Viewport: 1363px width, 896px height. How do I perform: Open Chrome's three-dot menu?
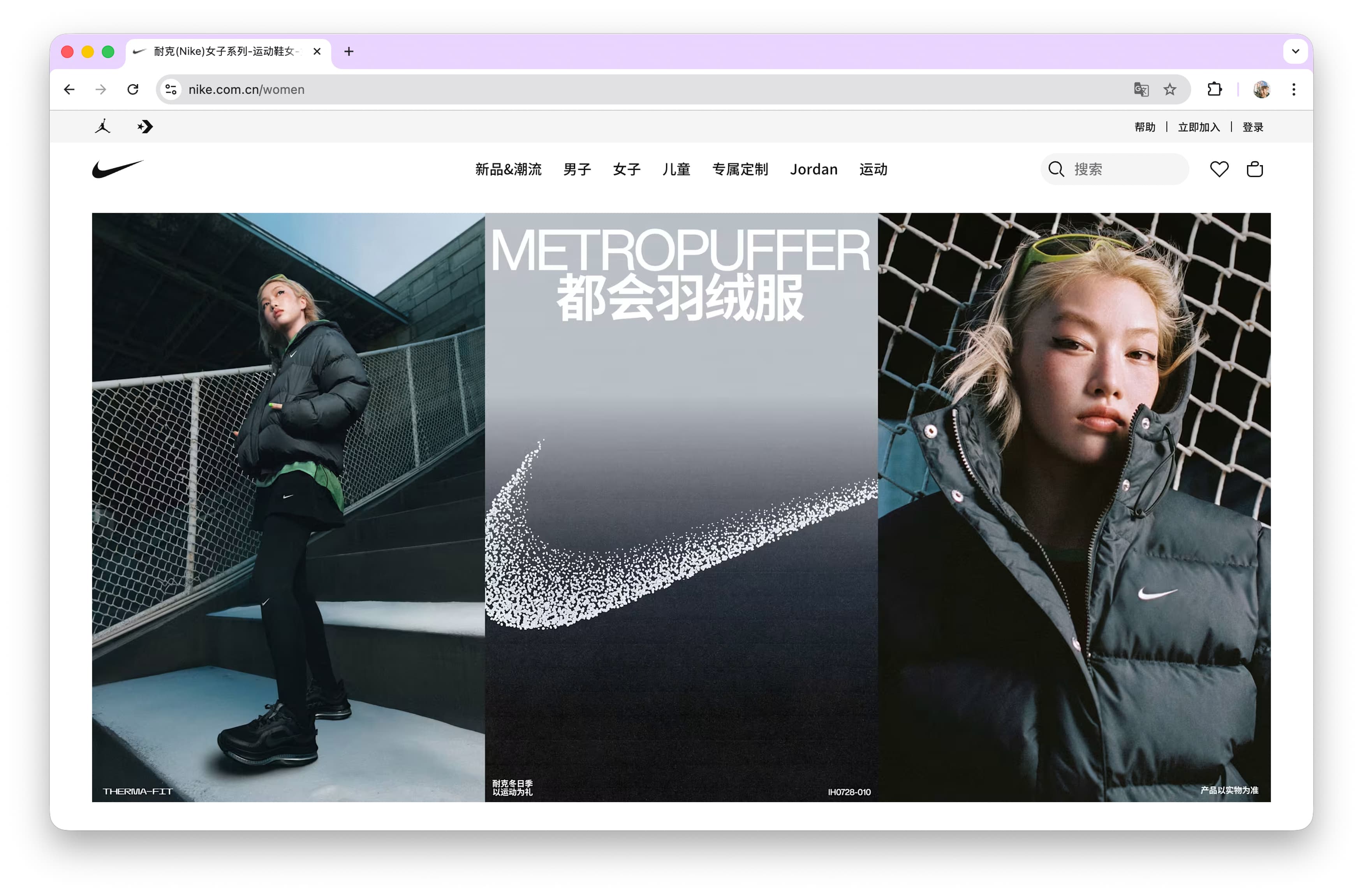click(1294, 89)
